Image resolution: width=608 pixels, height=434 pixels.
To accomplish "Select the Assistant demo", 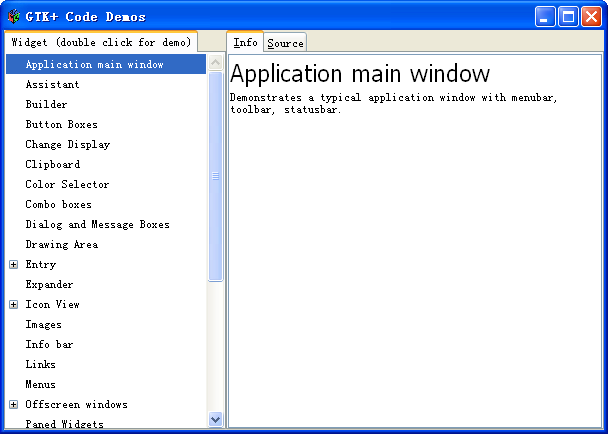I will 106,84.
